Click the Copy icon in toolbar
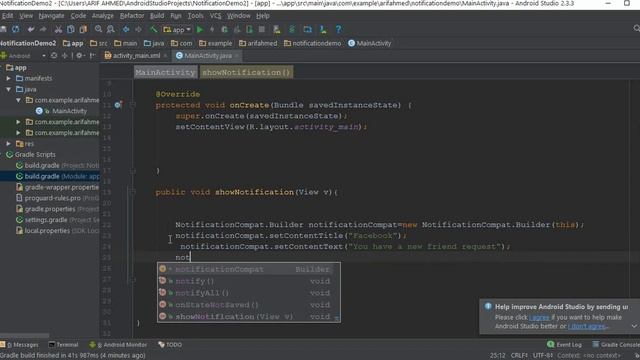This screenshot has width=640, height=360. click(71, 29)
